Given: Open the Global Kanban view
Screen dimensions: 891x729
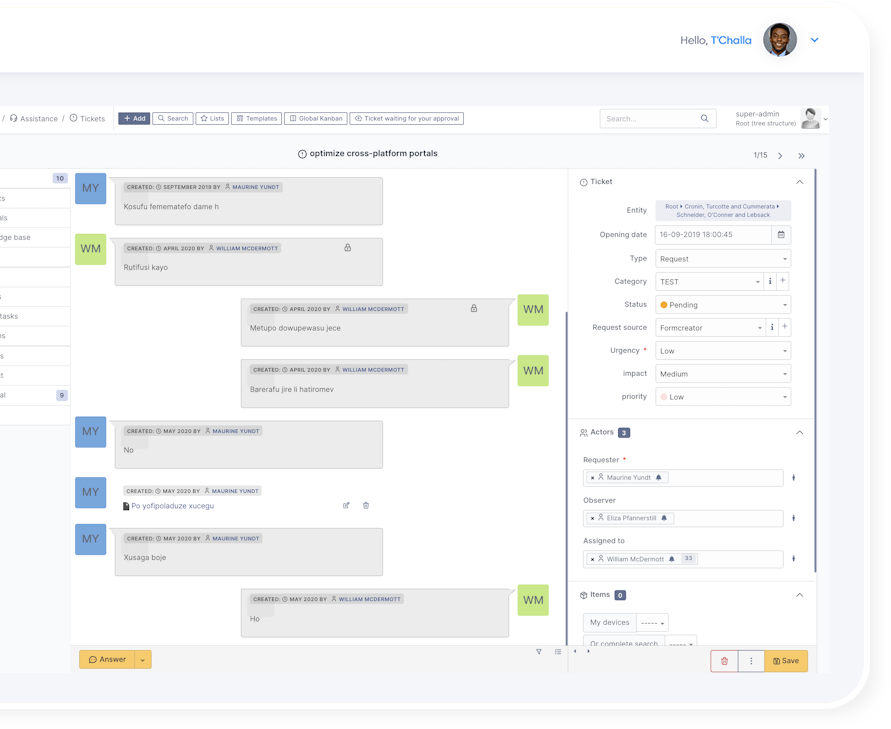Looking at the screenshot, I should coord(316,118).
